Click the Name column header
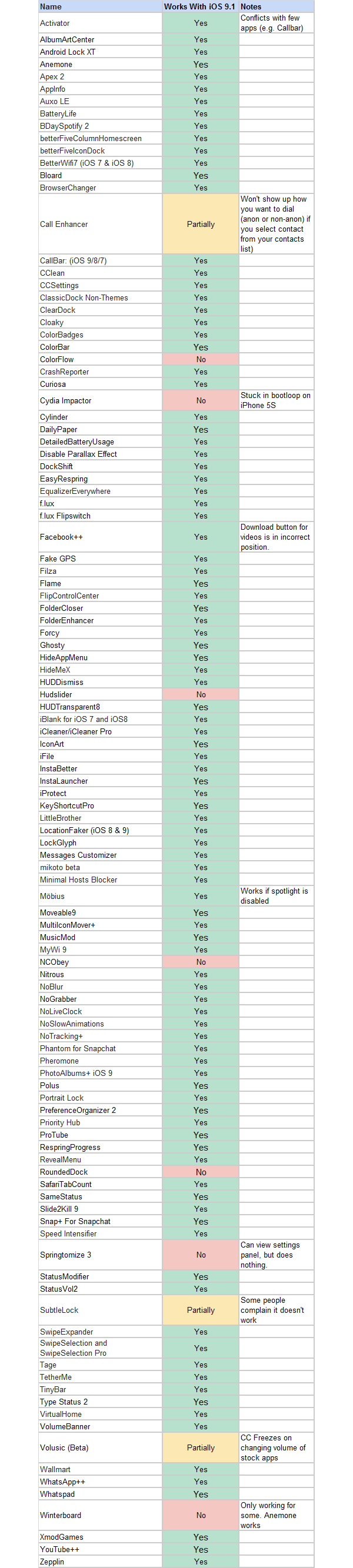Screen dimensions: 353x1568 click(x=51, y=6)
